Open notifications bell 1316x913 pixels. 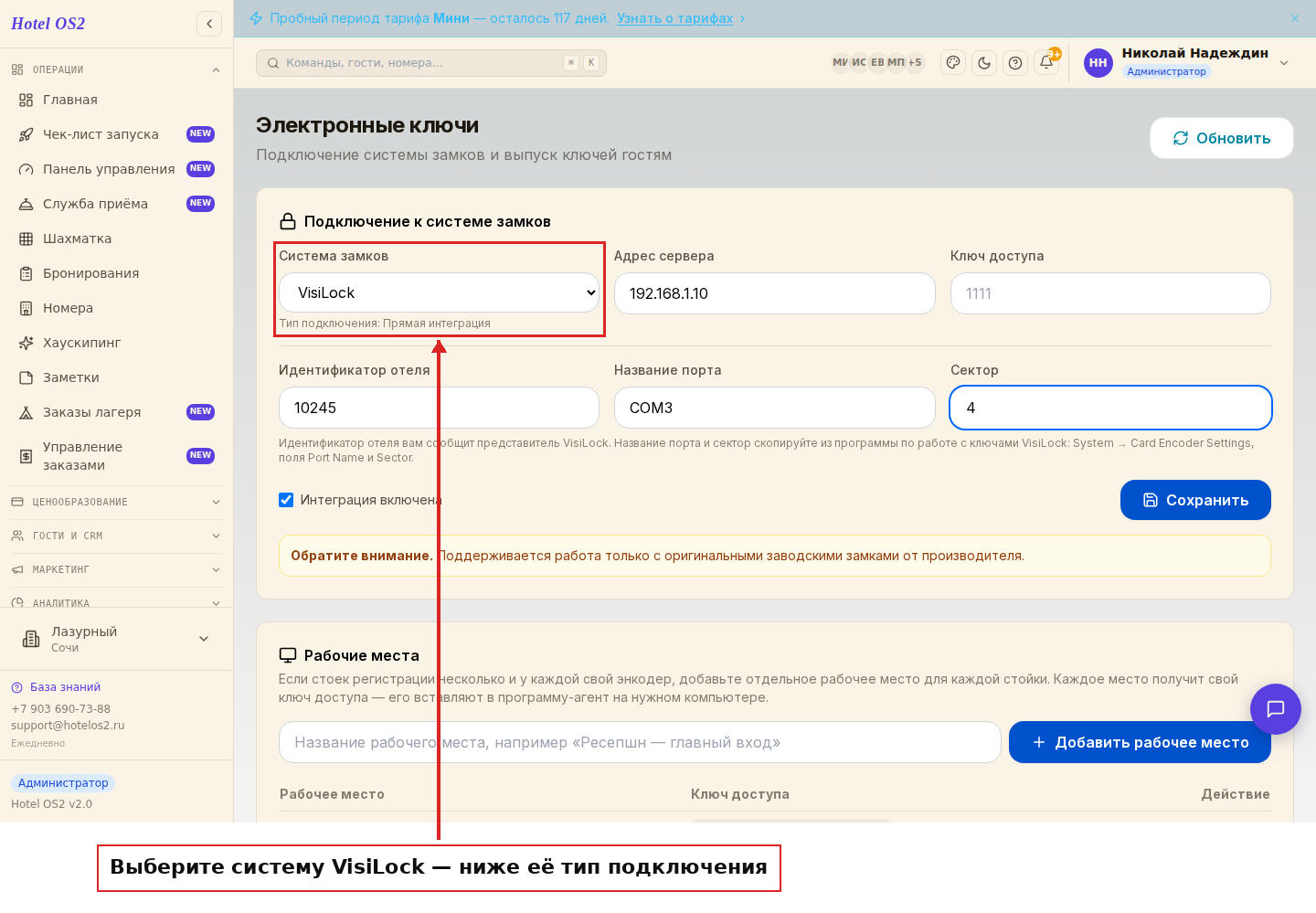click(x=1046, y=63)
